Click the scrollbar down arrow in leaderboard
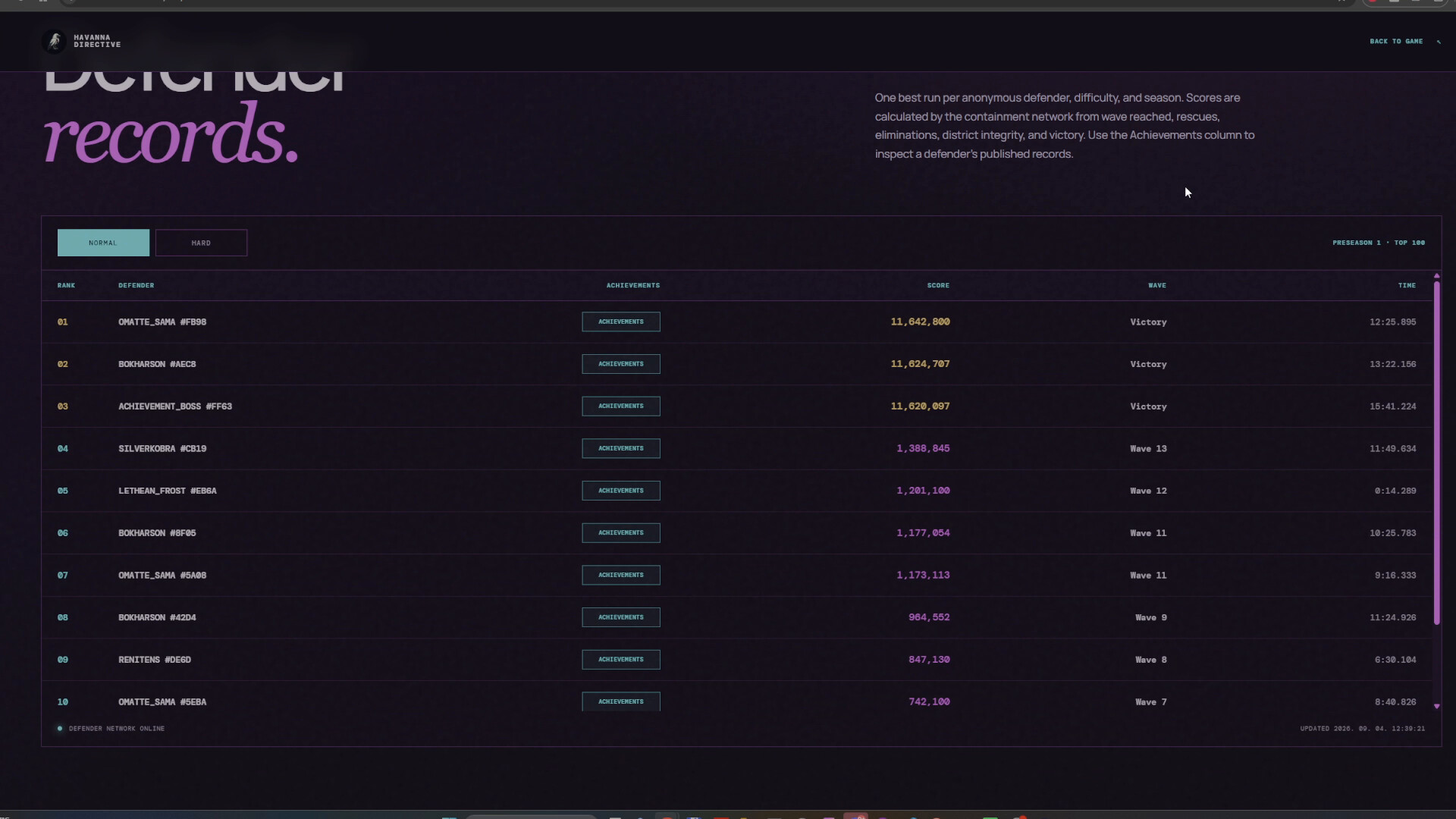 click(x=1436, y=706)
